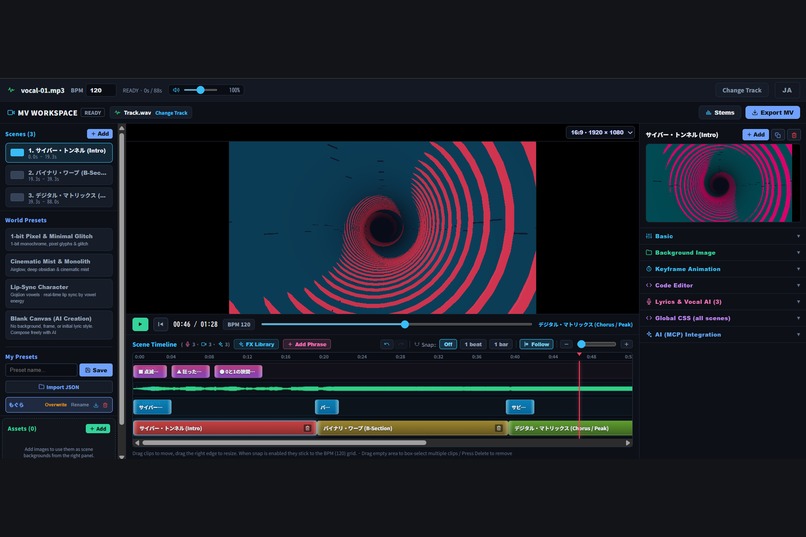The image size is (806, 537).
Task: Click the BPM 120 input field
Action: [101, 90]
